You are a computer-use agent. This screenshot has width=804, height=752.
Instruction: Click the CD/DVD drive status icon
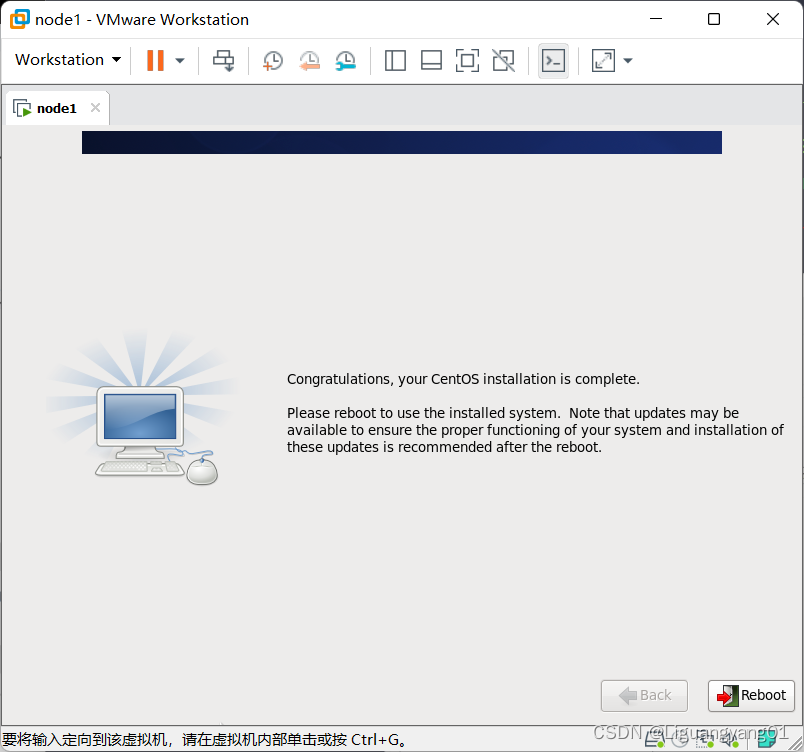click(x=680, y=739)
